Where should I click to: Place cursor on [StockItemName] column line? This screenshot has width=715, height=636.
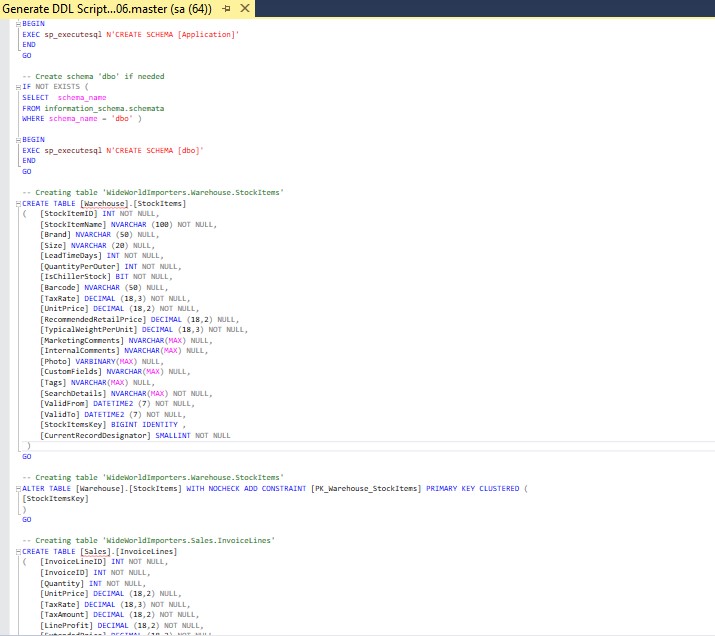click(x=128, y=224)
